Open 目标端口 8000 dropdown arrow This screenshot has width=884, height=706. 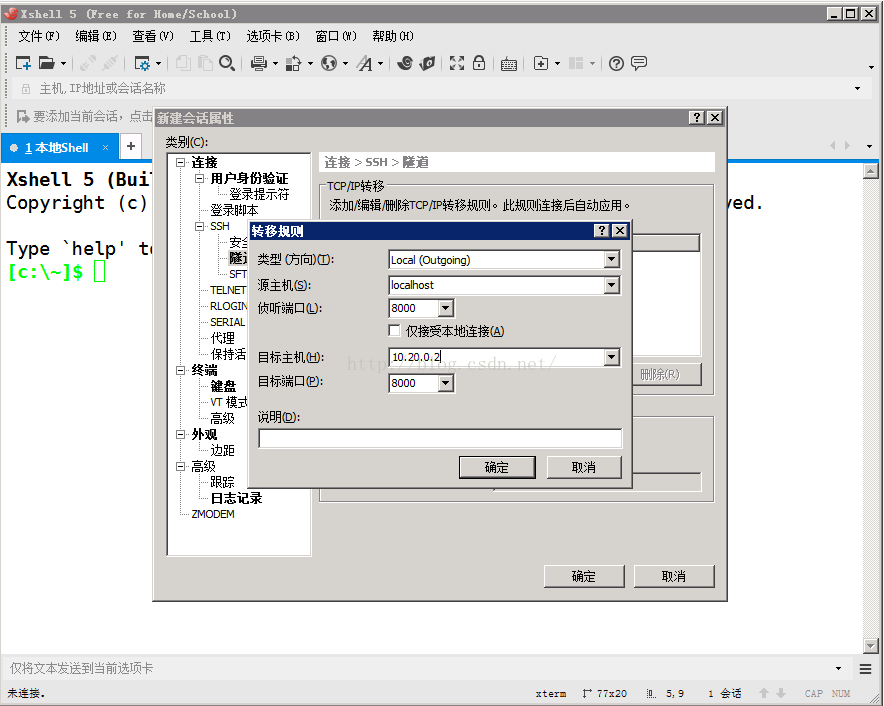pyautogui.click(x=445, y=383)
